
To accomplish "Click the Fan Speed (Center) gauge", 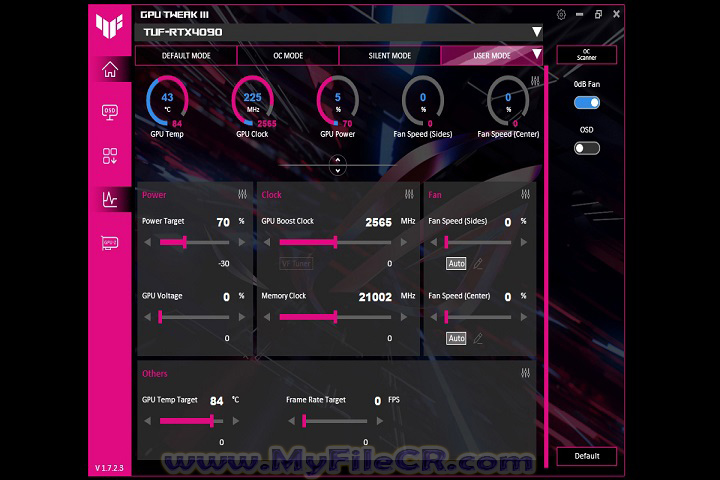I will pyautogui.click(x=508, y=101).
